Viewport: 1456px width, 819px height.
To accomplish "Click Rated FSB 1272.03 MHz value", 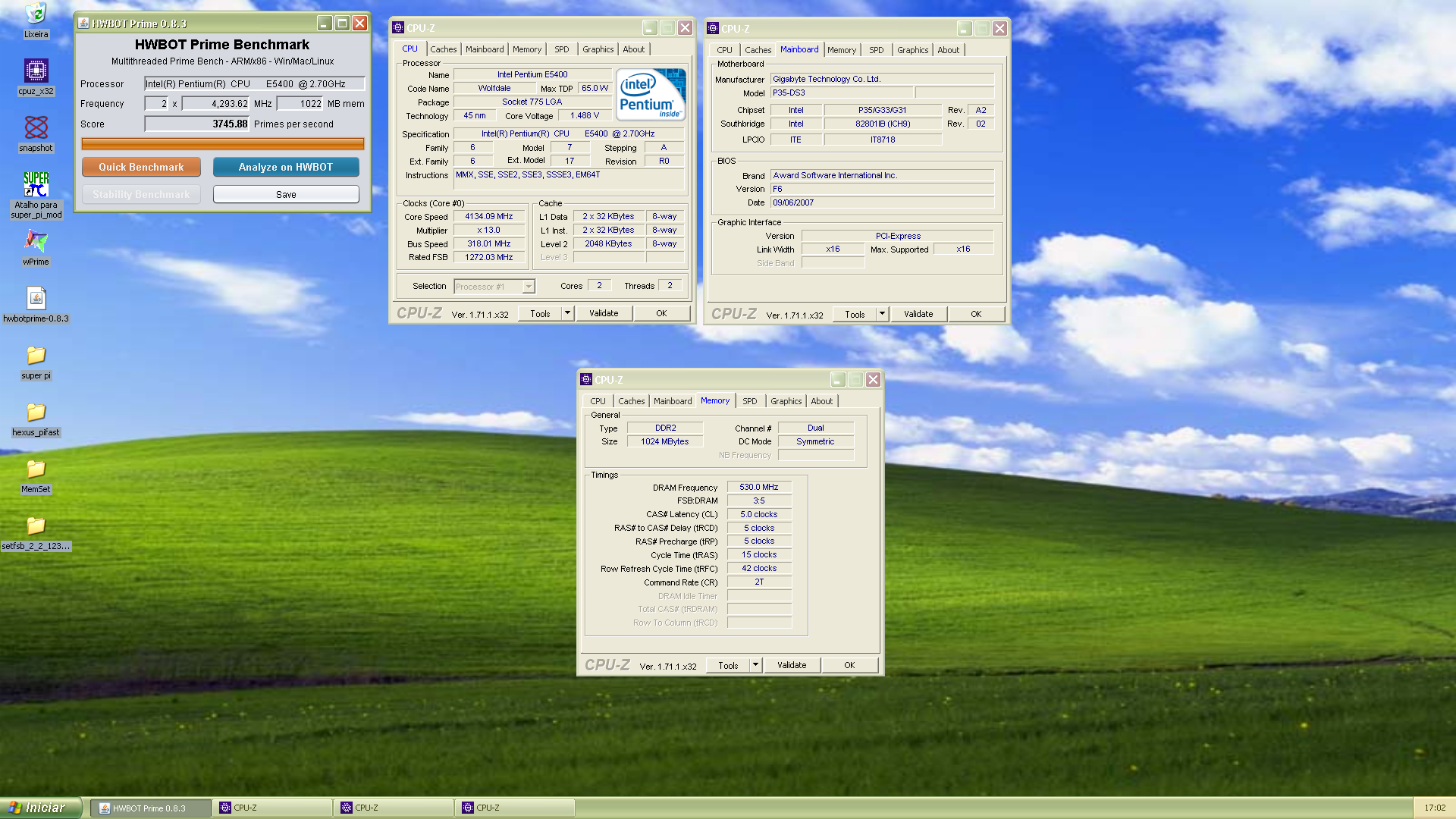I will pos(489,258).
